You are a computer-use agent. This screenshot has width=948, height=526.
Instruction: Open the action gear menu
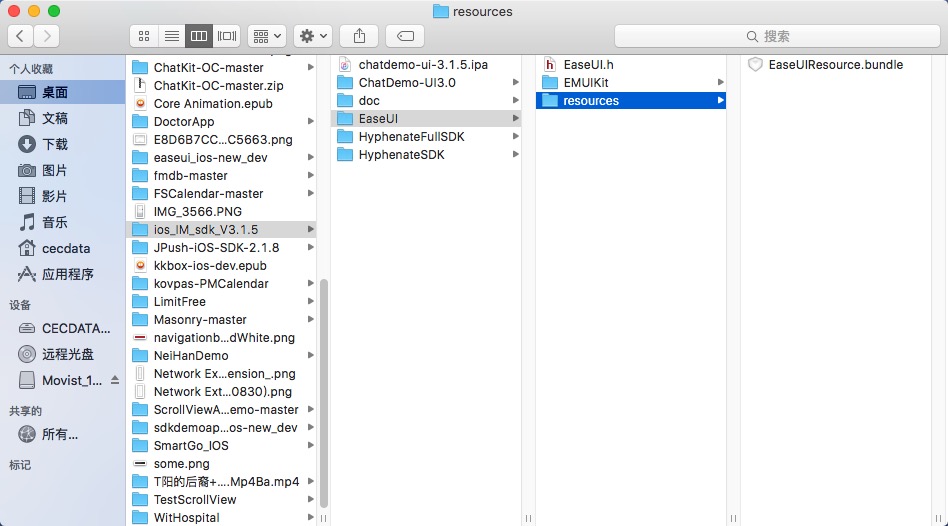coord(313,36)
